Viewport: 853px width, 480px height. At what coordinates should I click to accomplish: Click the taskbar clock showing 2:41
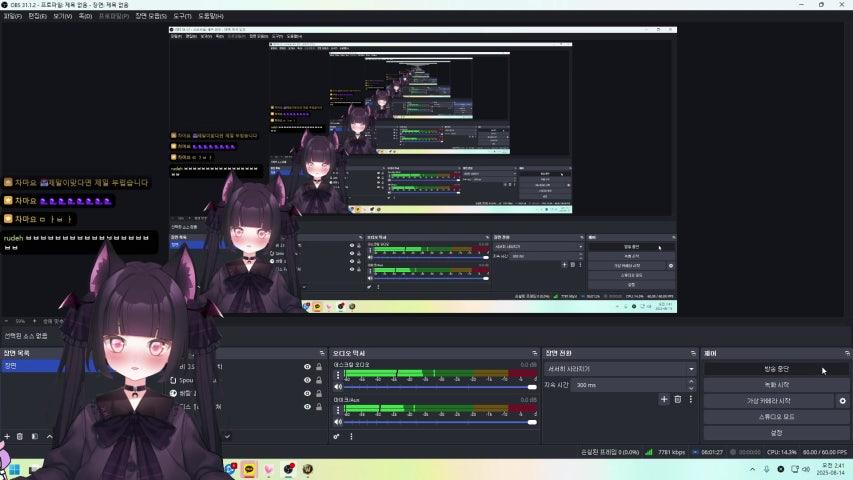pyautogui.click(x=831, y=469)
